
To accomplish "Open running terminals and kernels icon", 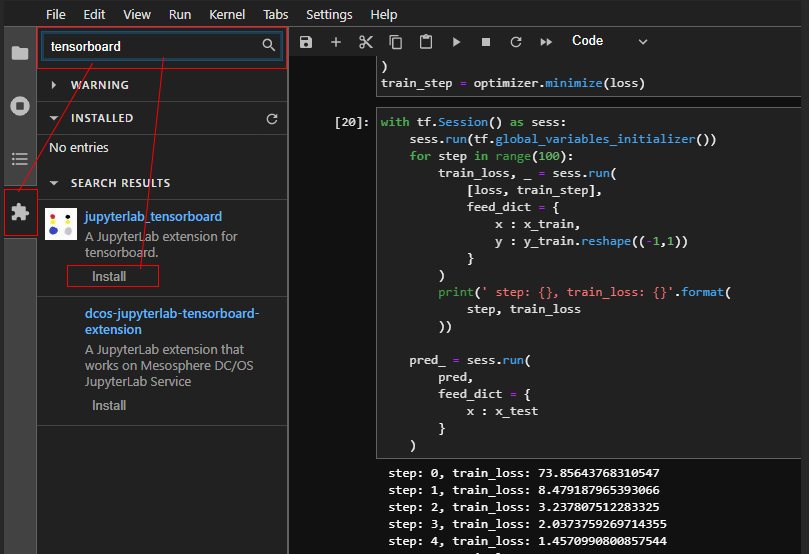I will 20,106.
